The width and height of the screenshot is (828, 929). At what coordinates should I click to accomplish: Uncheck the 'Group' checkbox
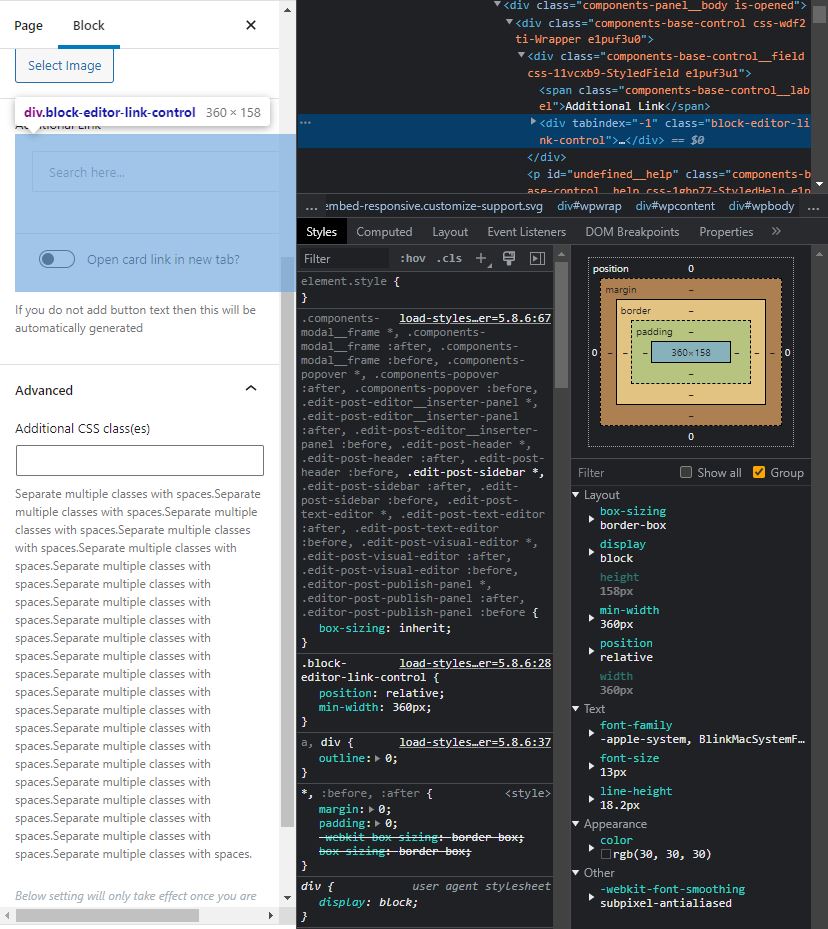click(x=758, y=472)
